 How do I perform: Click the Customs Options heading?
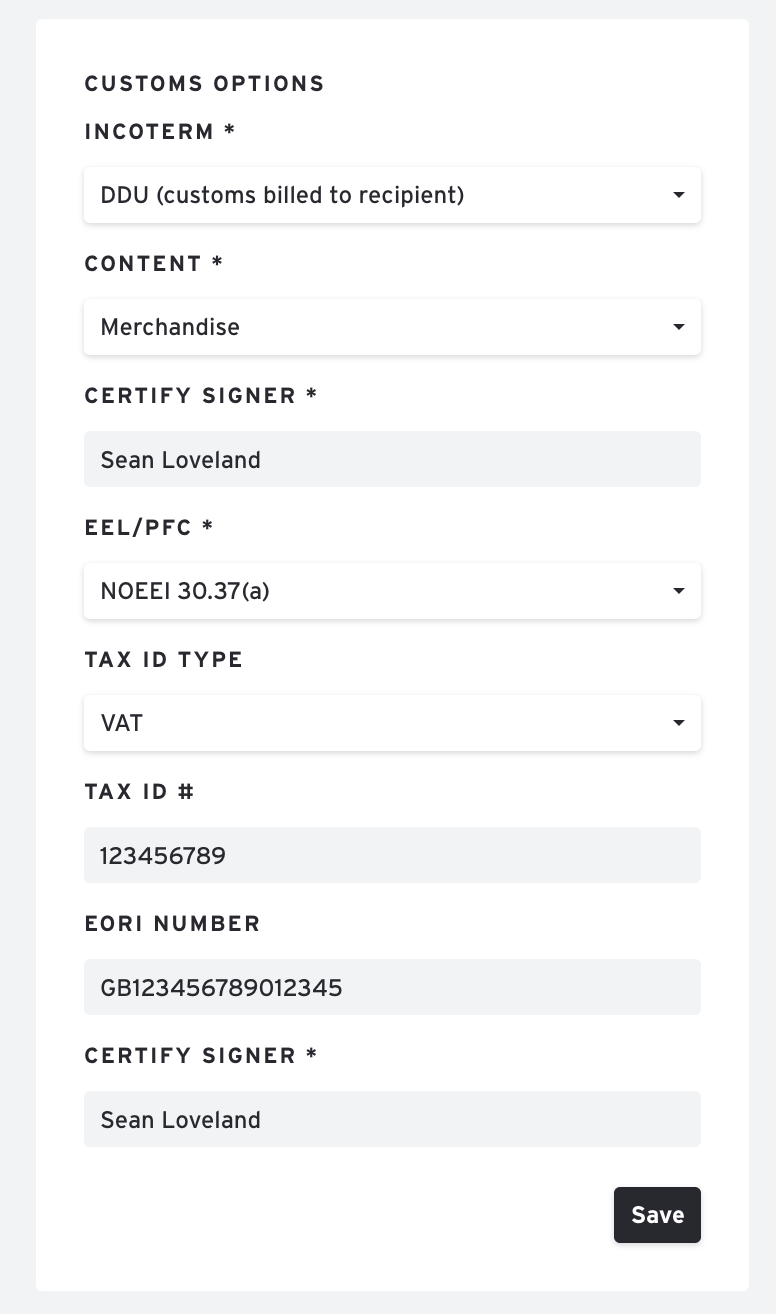pyautogui.click(x=204, y=84)
